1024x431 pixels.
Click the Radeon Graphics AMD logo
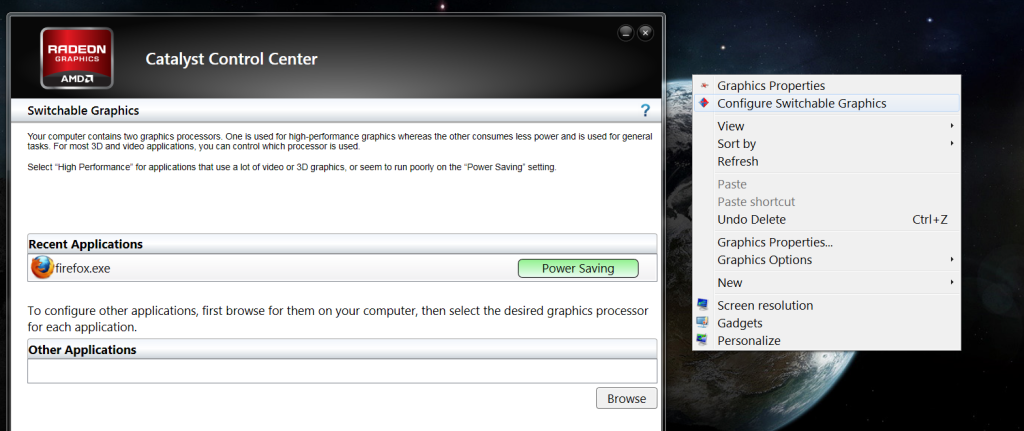coord(76,57)
